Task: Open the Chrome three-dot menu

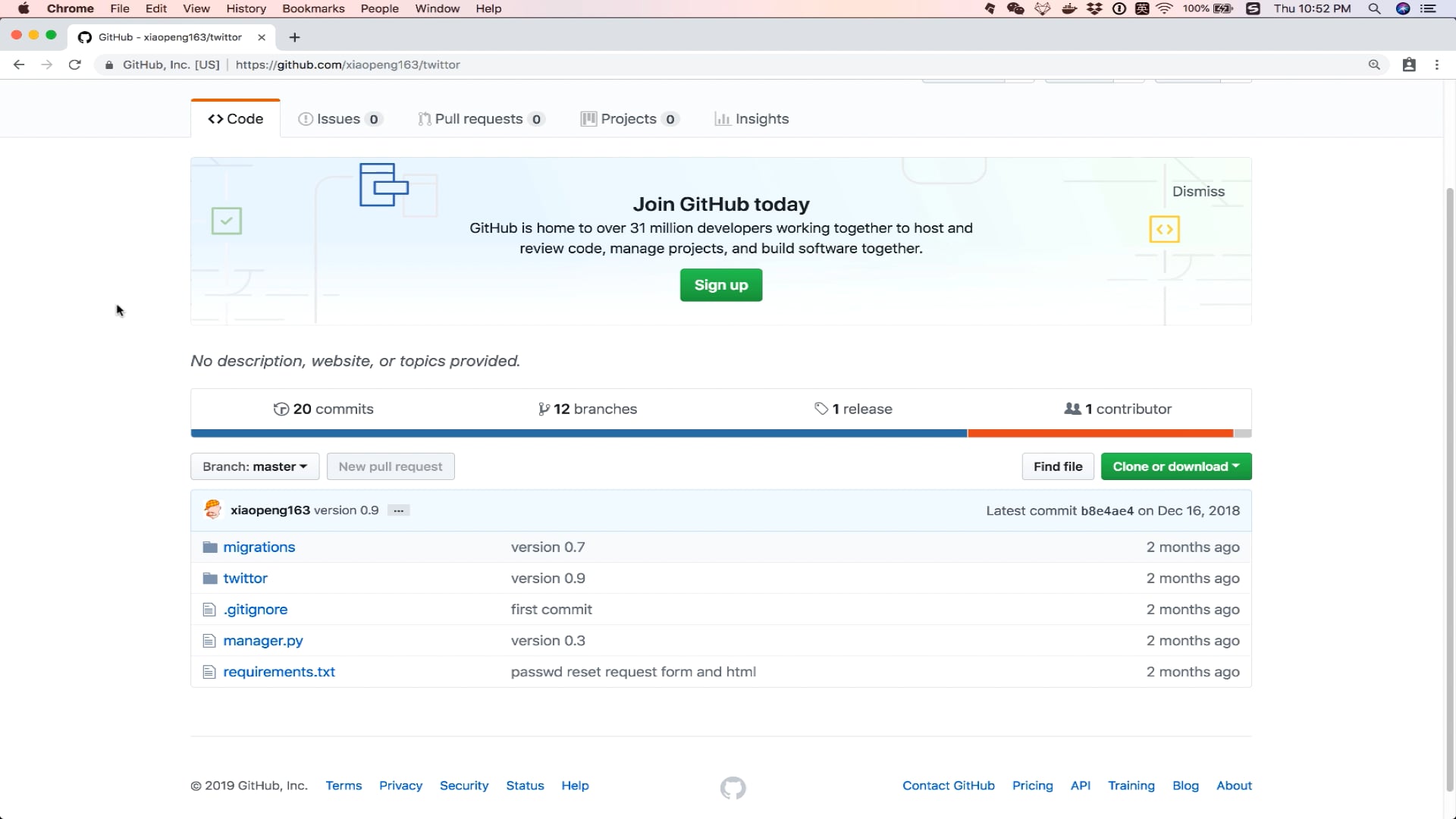Action: click(1436, 64)
